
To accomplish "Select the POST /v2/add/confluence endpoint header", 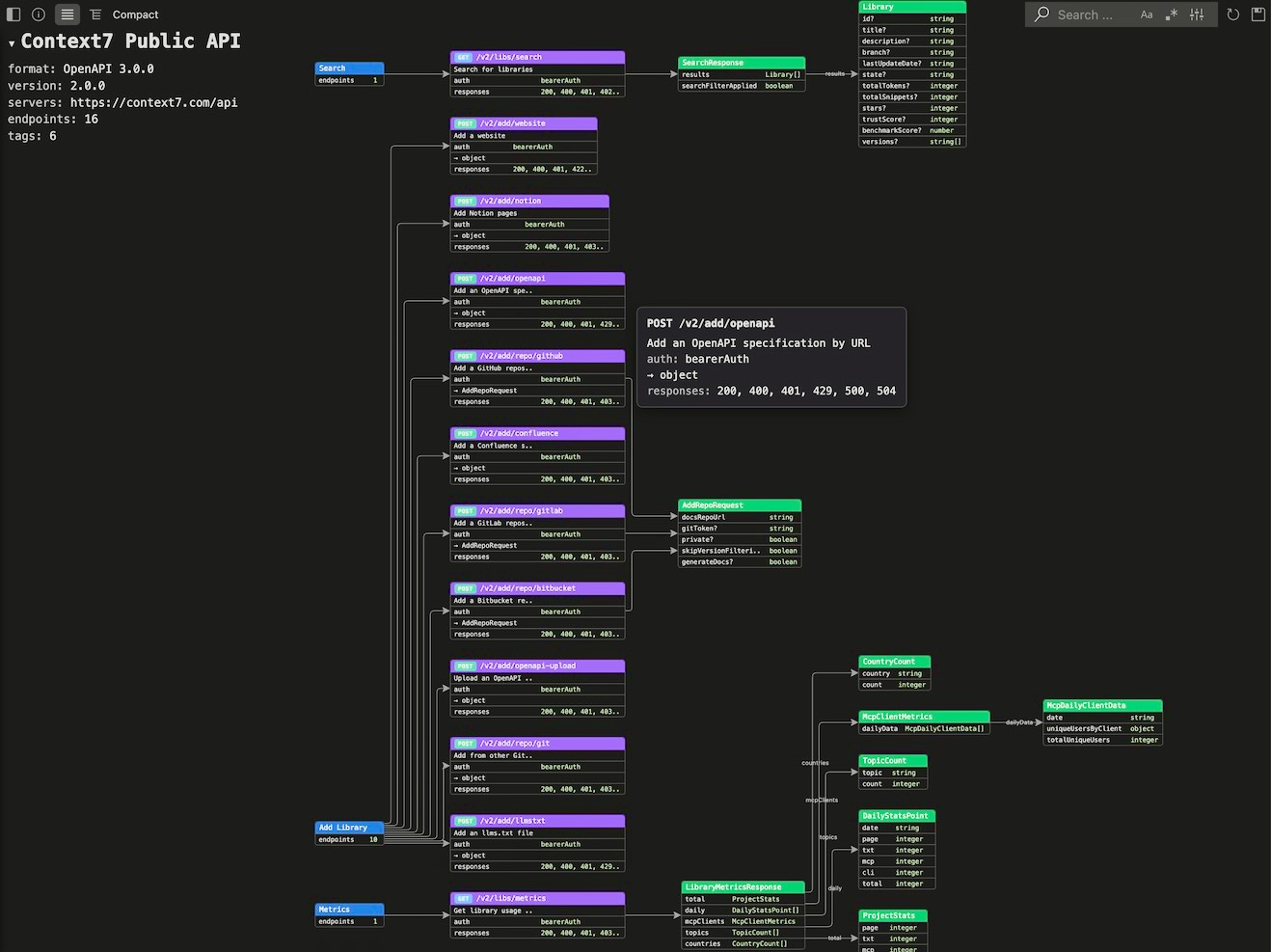I will pos(537,433).
